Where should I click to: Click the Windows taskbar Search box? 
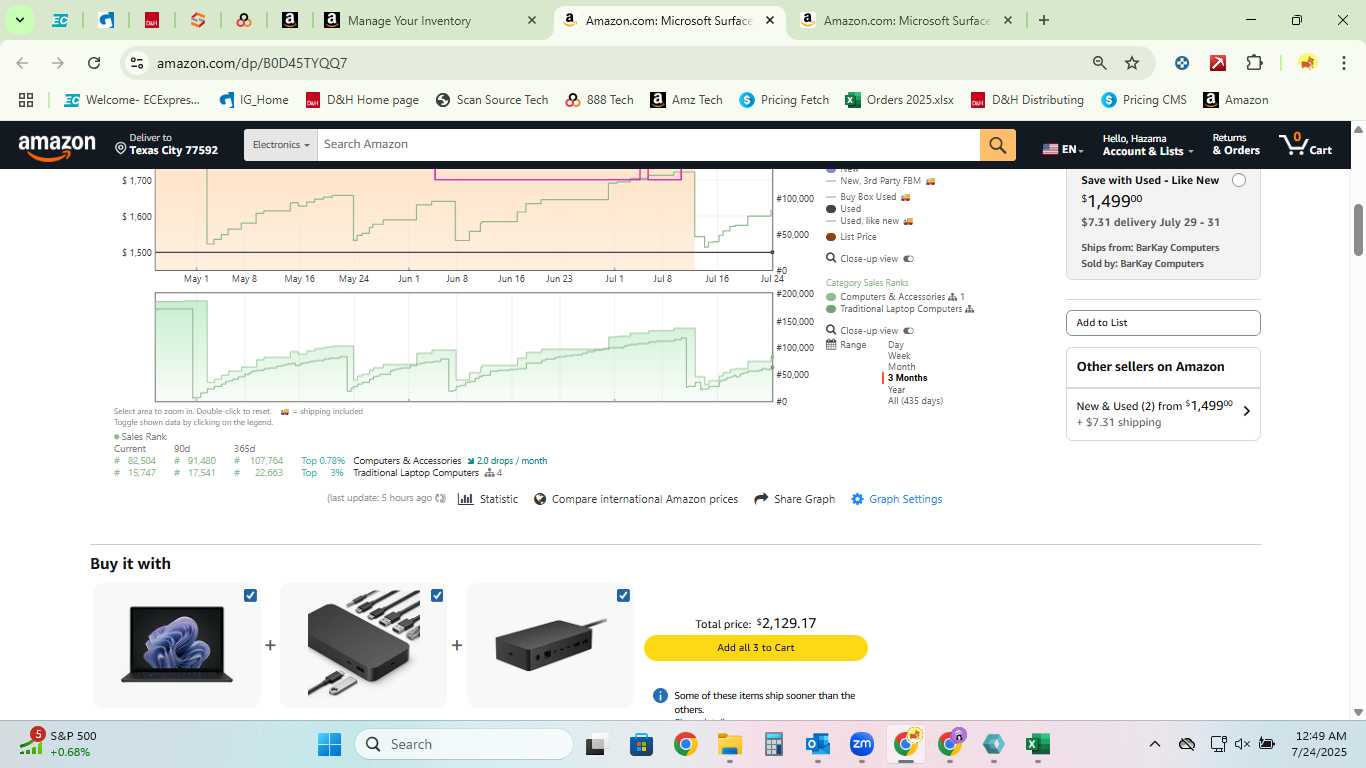pyautogui.click(x=464, y=744)
